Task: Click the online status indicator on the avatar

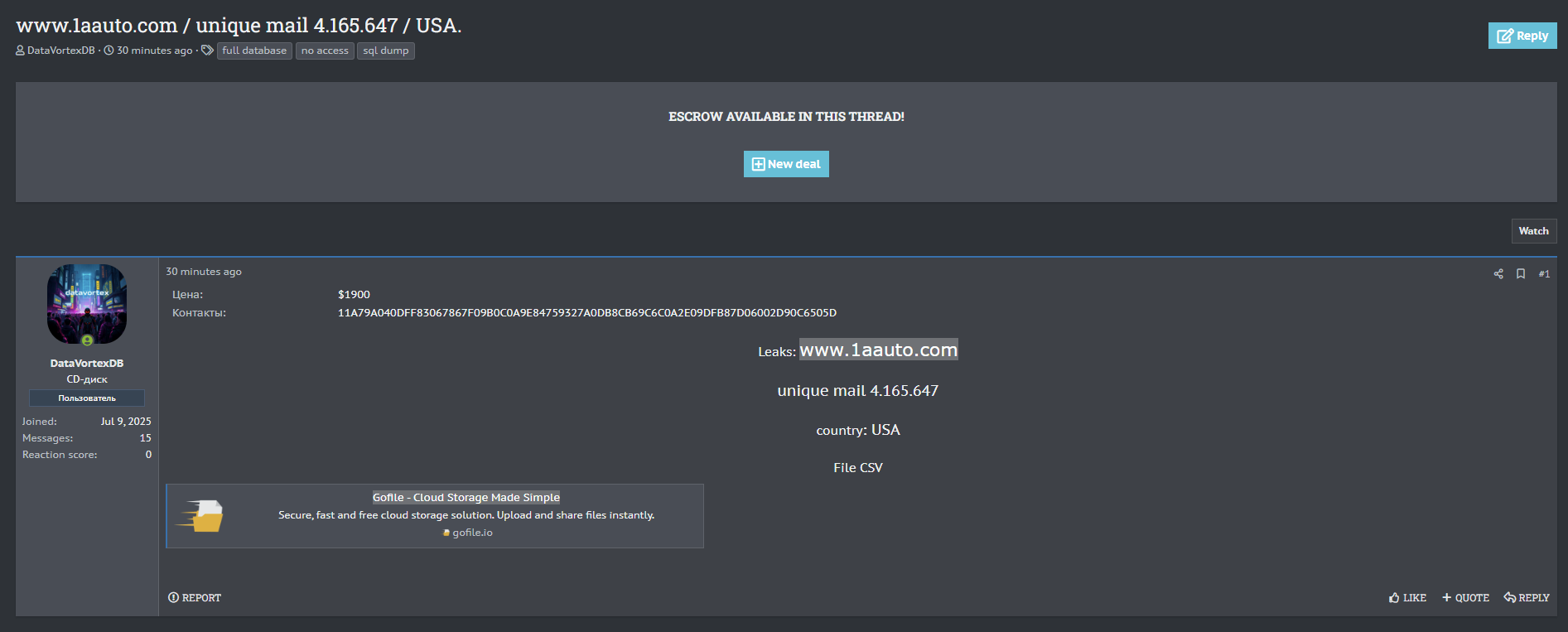Action: pos(87,340)
